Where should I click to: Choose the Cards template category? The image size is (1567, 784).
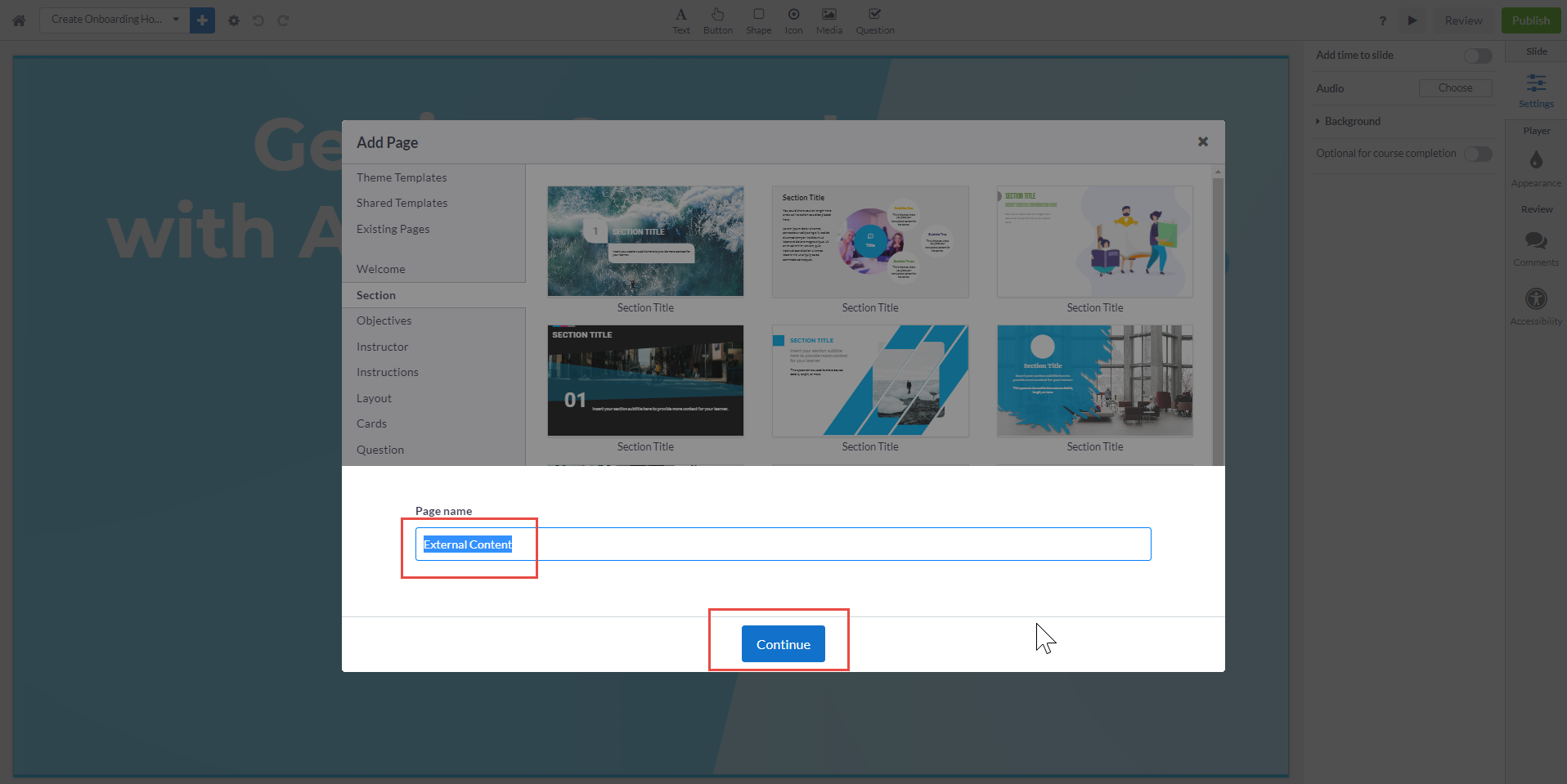click(371, 423)
